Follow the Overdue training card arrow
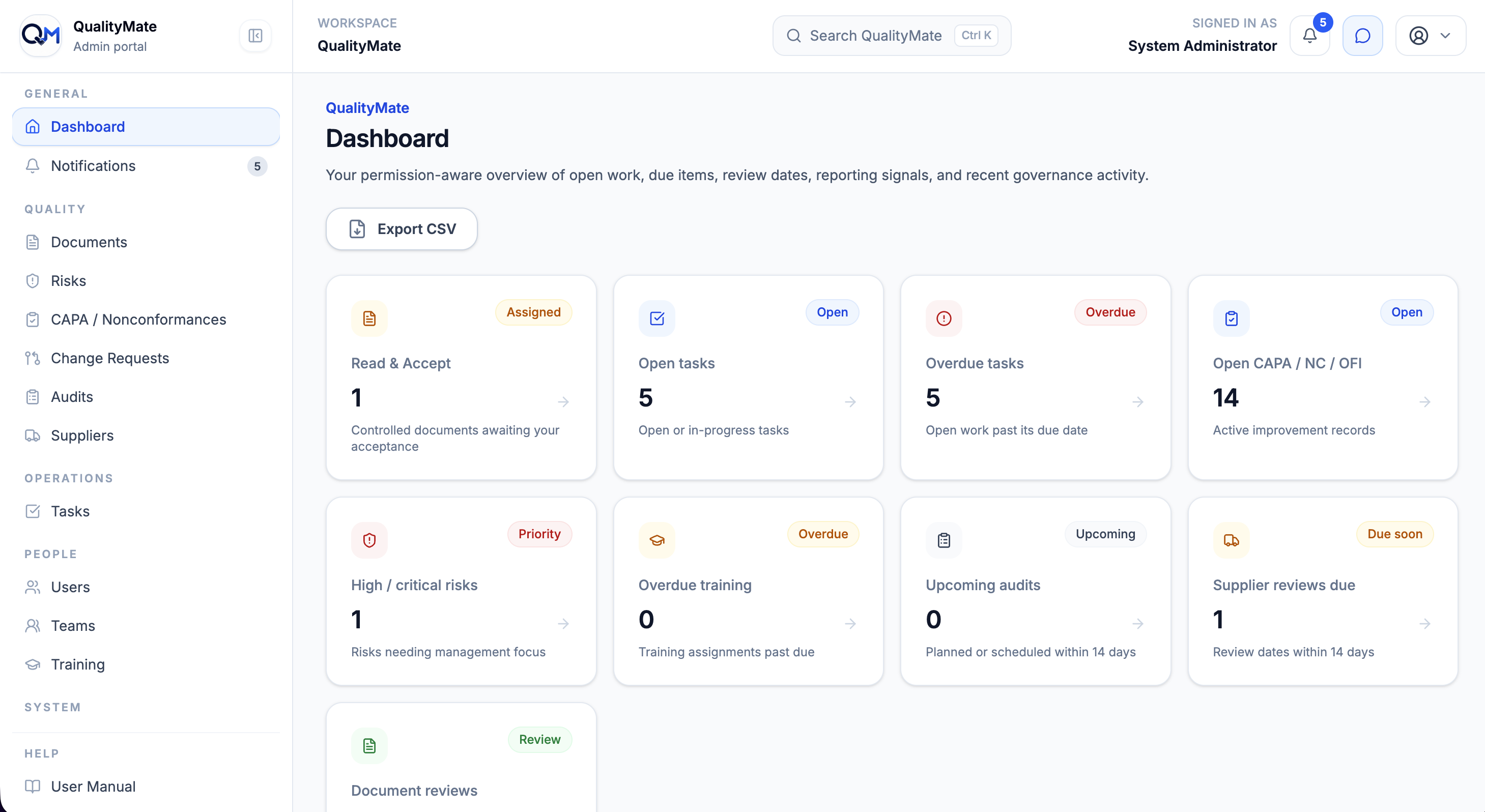This screenshot has height=812, width=1485. pos(850,624)
